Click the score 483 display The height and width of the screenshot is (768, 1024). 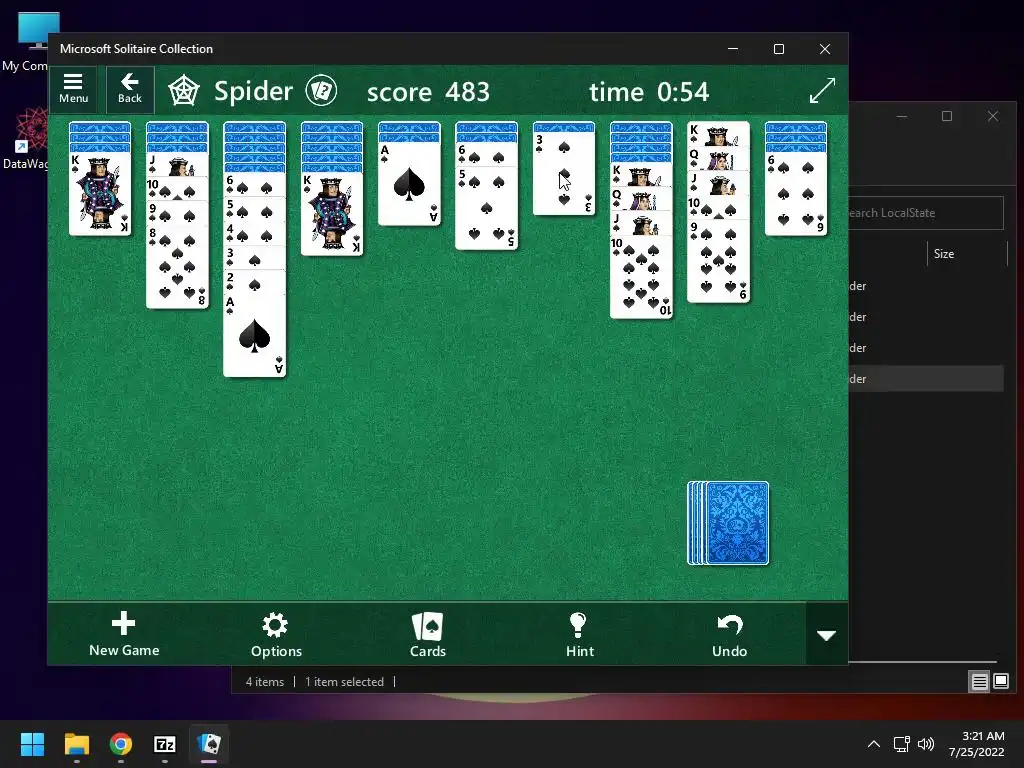pos(428,91)
